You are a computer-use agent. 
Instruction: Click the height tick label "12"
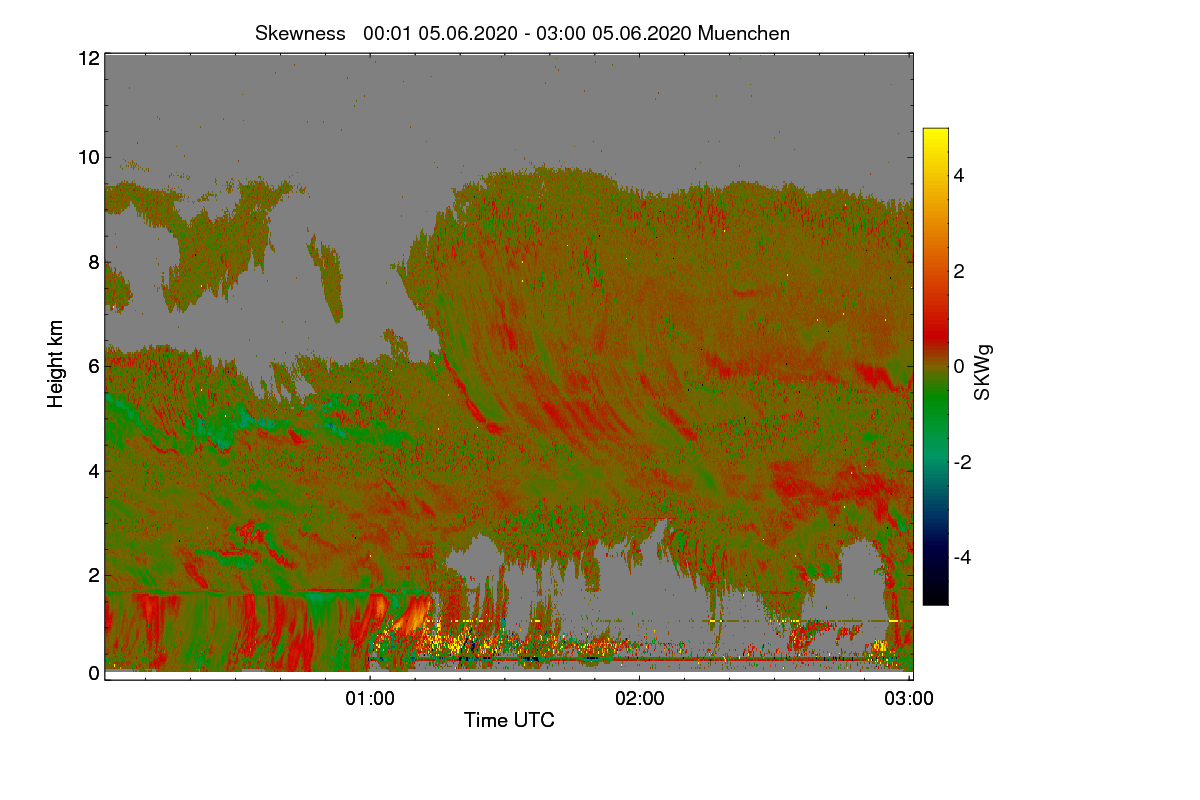(88, 58)
